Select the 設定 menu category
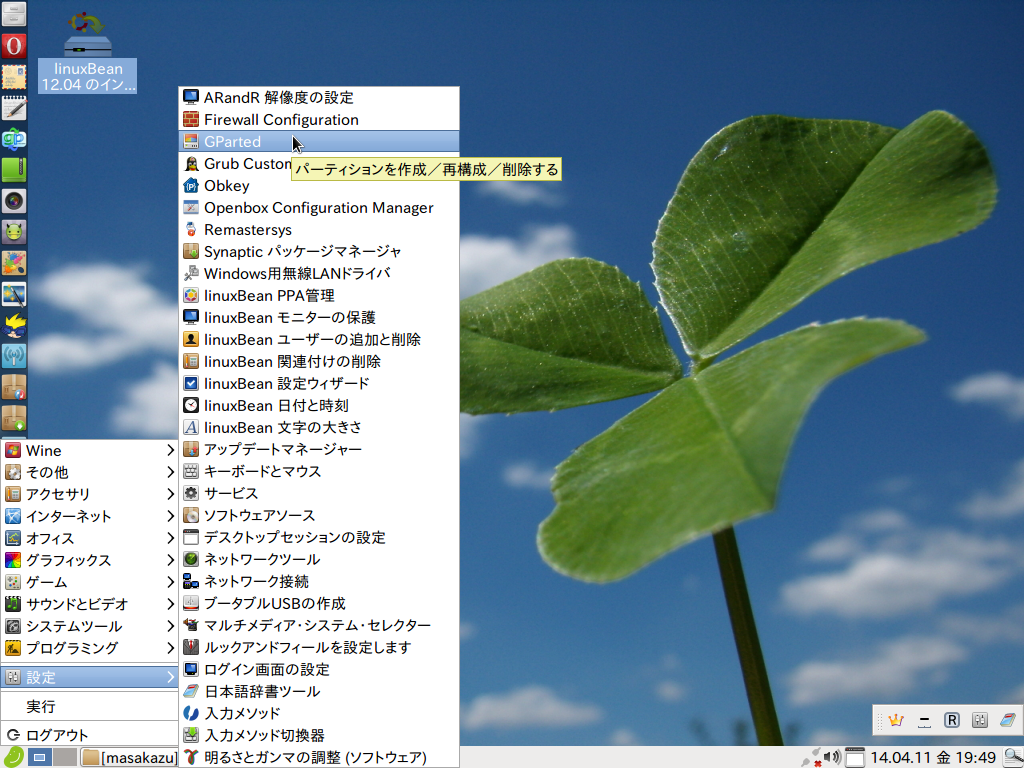The width and height of the screenshot is (1024, 768). pos(89,677)
